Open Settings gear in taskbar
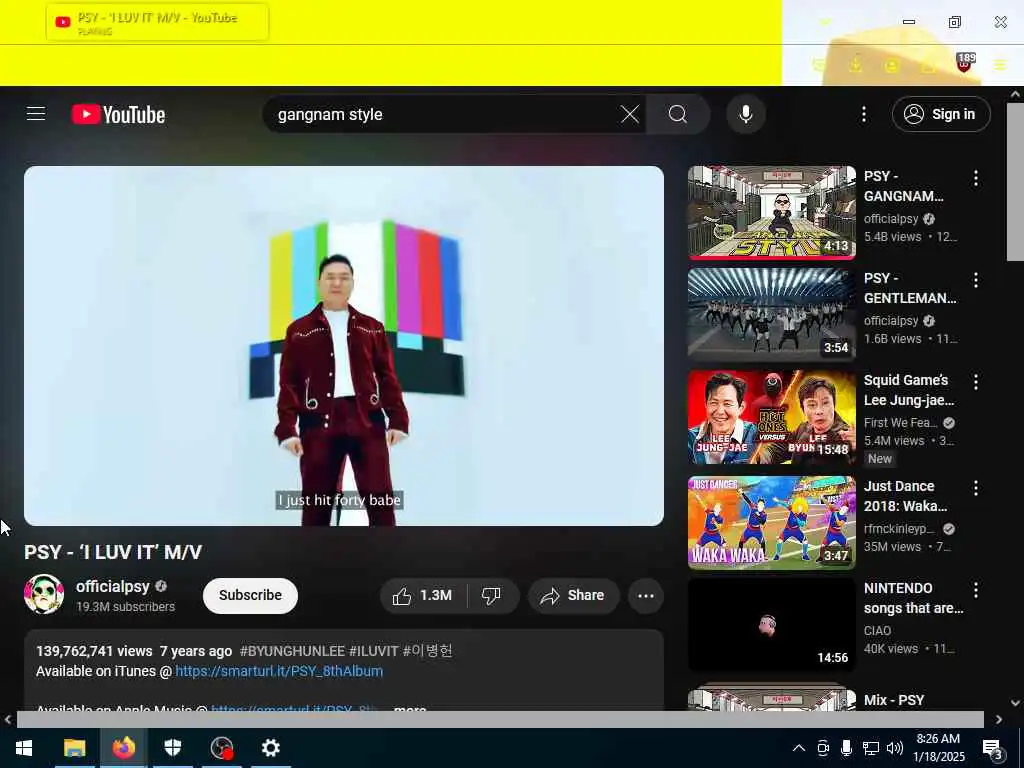Viewport: 1024px width, 768px height. [270, 748]
